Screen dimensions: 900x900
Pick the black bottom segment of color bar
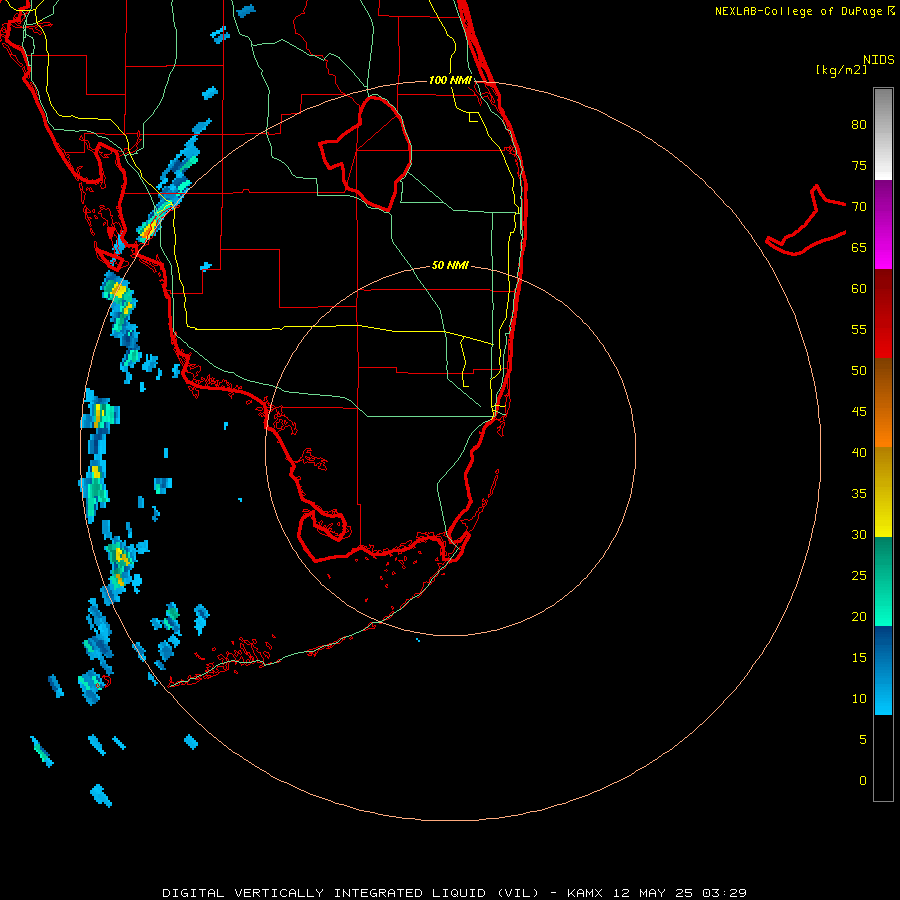click(x=883, y=758)
